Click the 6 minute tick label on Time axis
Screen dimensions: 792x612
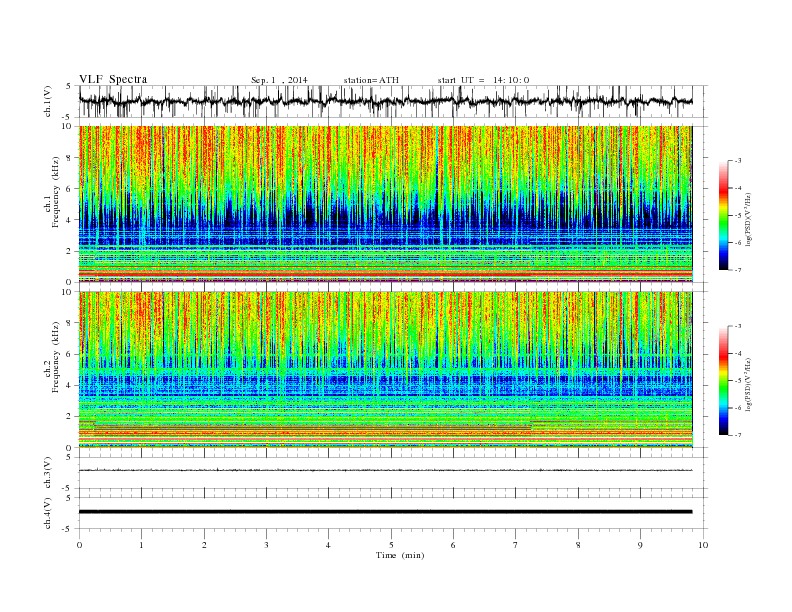coord(453,545)
